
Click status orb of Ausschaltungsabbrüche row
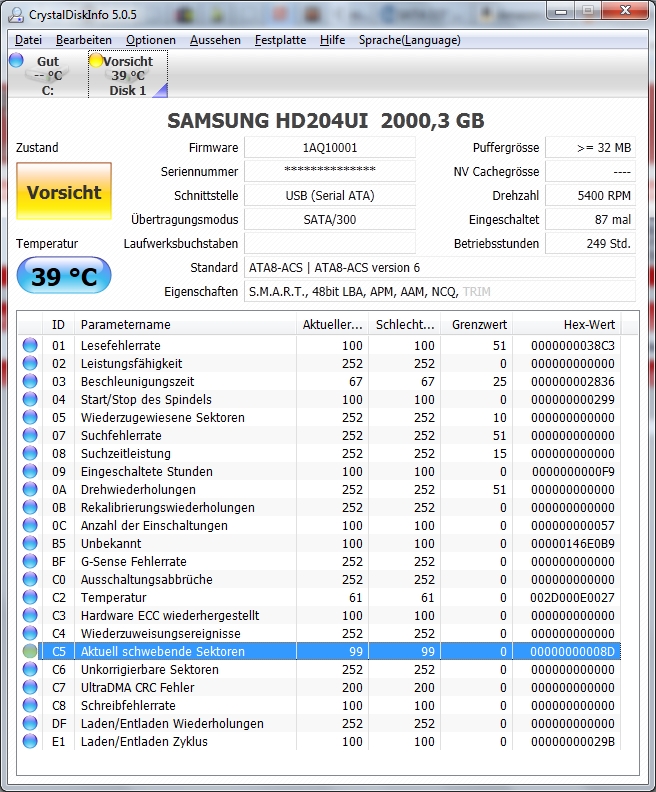pyautogui.click(x=30, y=579)
